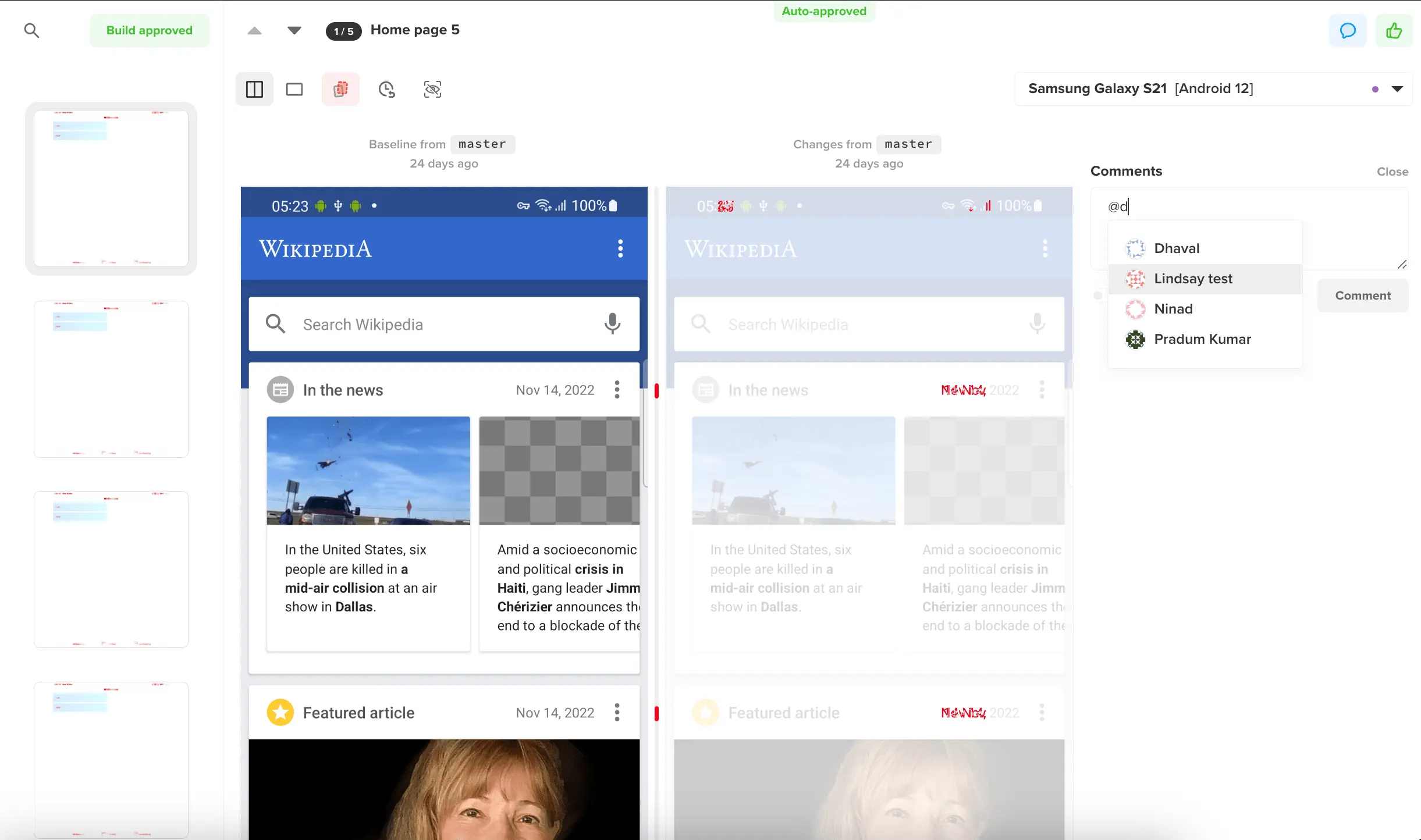Expand Samsung Galaxy S21 device dropdown
The height and width of the screenshot is (840, 1421).
pyautogui.click(x=1397, y=89)
